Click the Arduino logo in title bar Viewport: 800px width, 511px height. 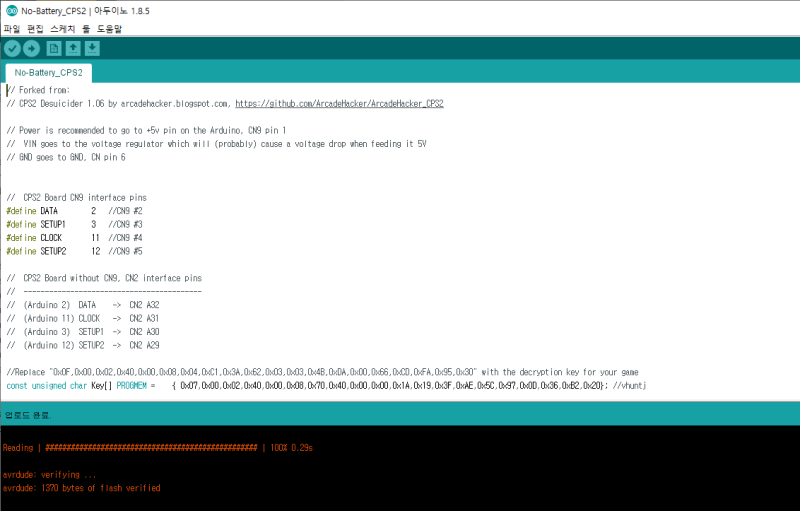pos(11,11)
